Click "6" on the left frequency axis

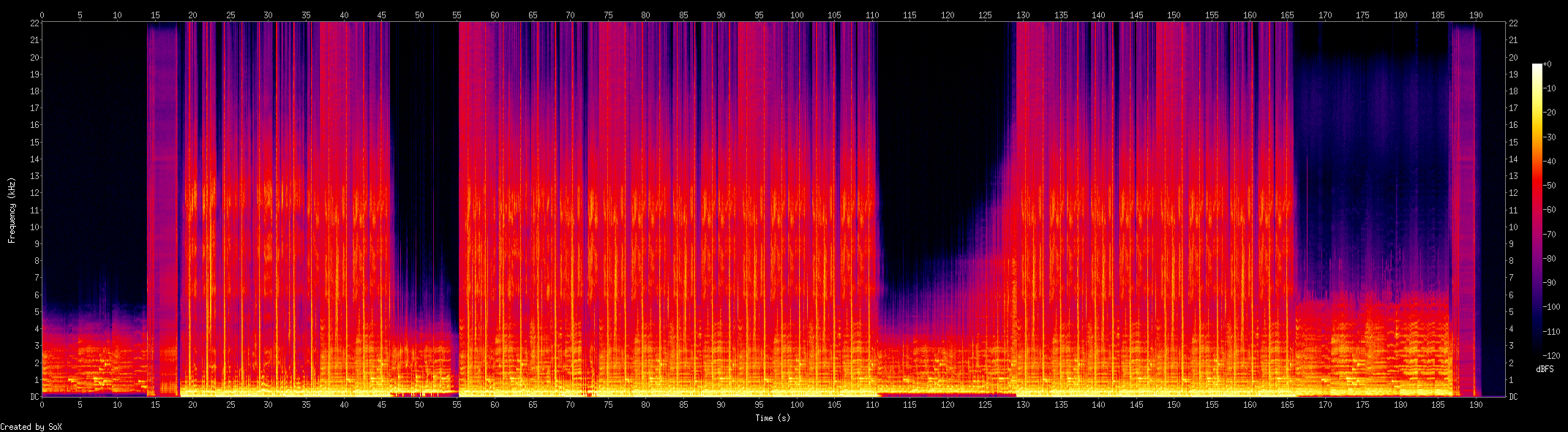click(x=37, y=295)
